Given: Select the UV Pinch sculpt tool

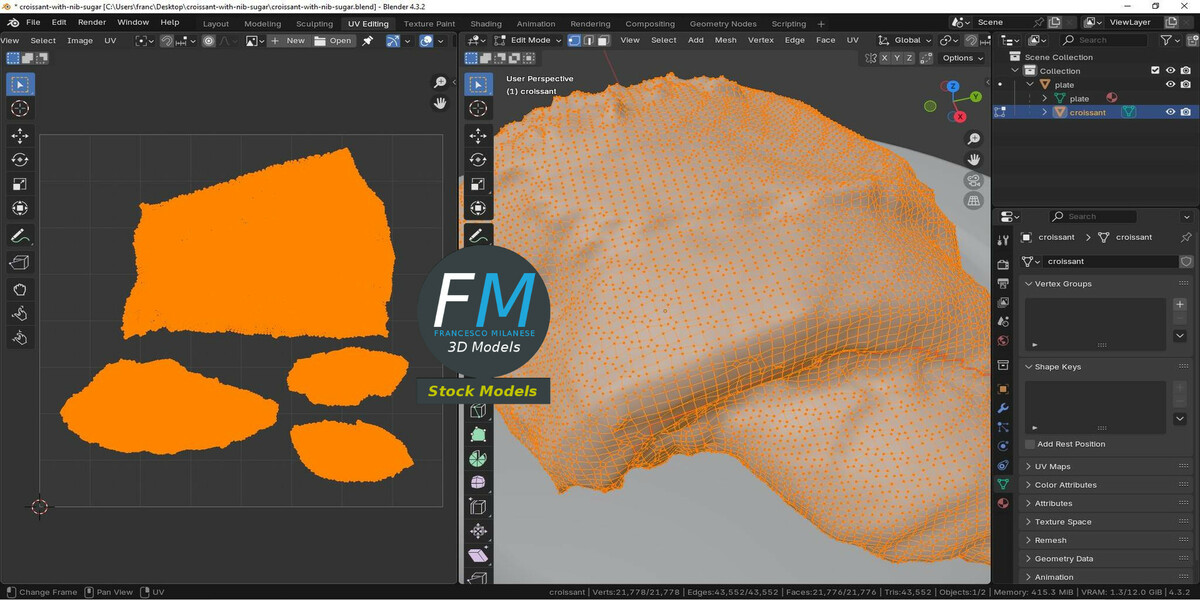Looking at the screenshot, I should pyautogui.click(x=20, y=338).
